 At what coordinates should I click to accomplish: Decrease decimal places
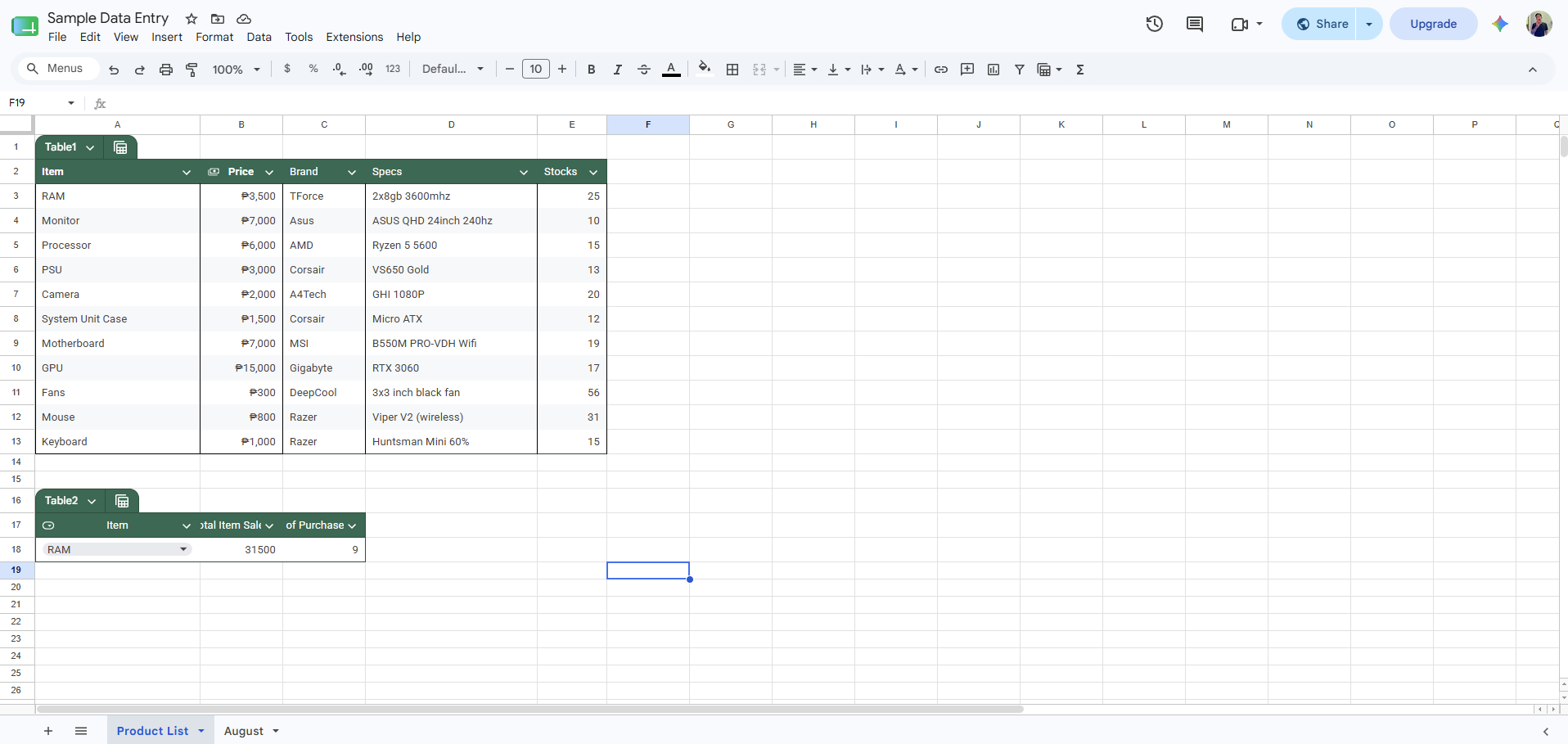pos(340,69)
